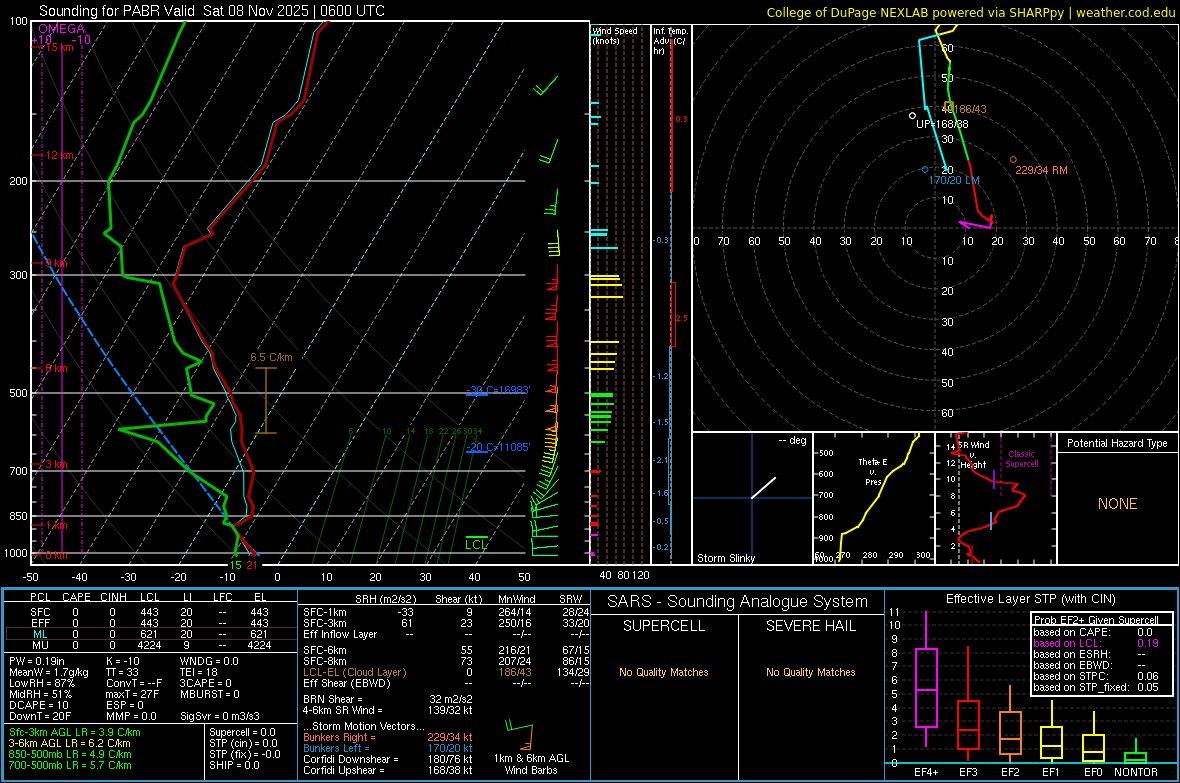
Task: Click the 'Sfc-3km AGL LR = 3.9 C/km' line
Action: click(75, 732)
